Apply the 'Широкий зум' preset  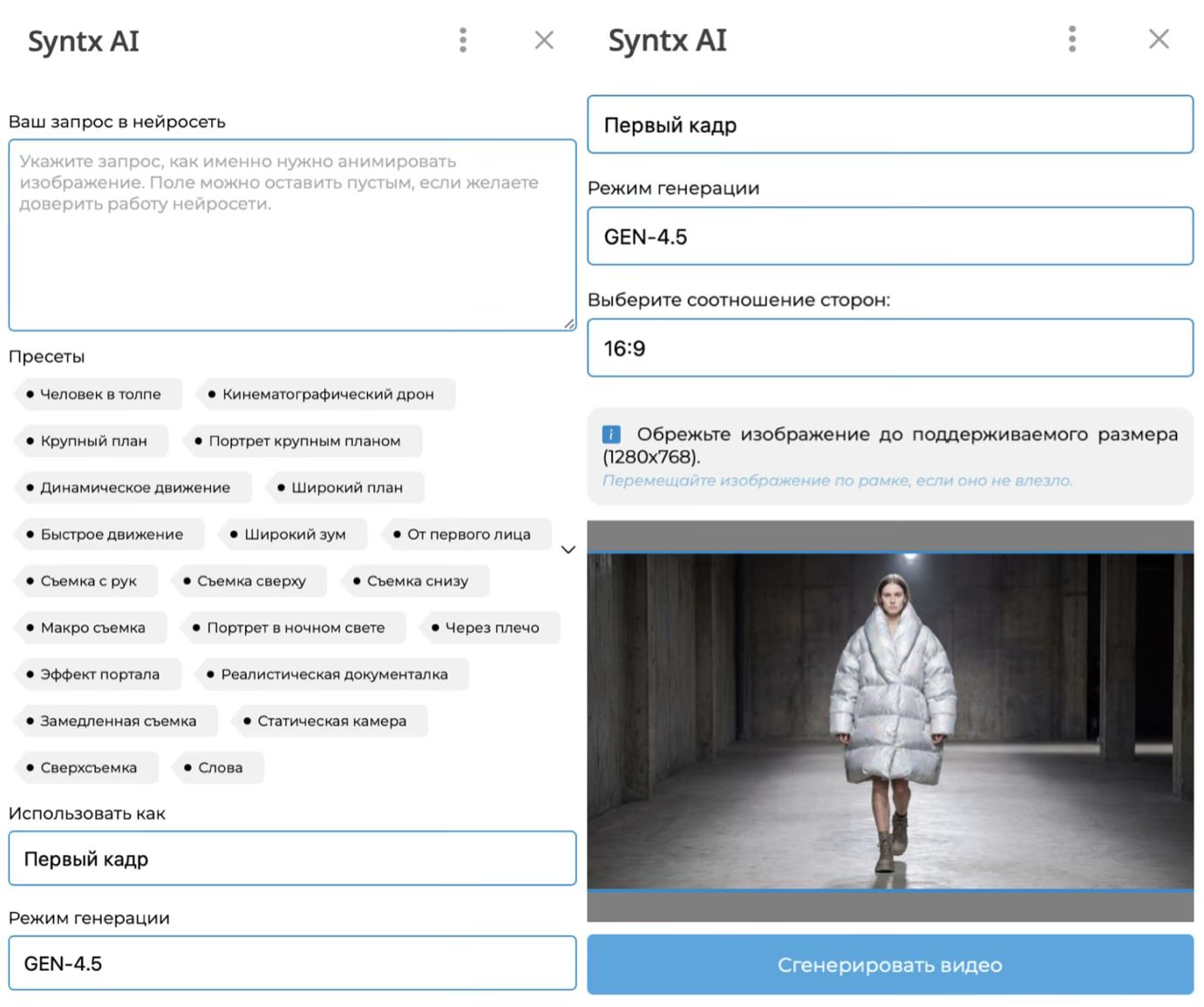tap(294, 534)
